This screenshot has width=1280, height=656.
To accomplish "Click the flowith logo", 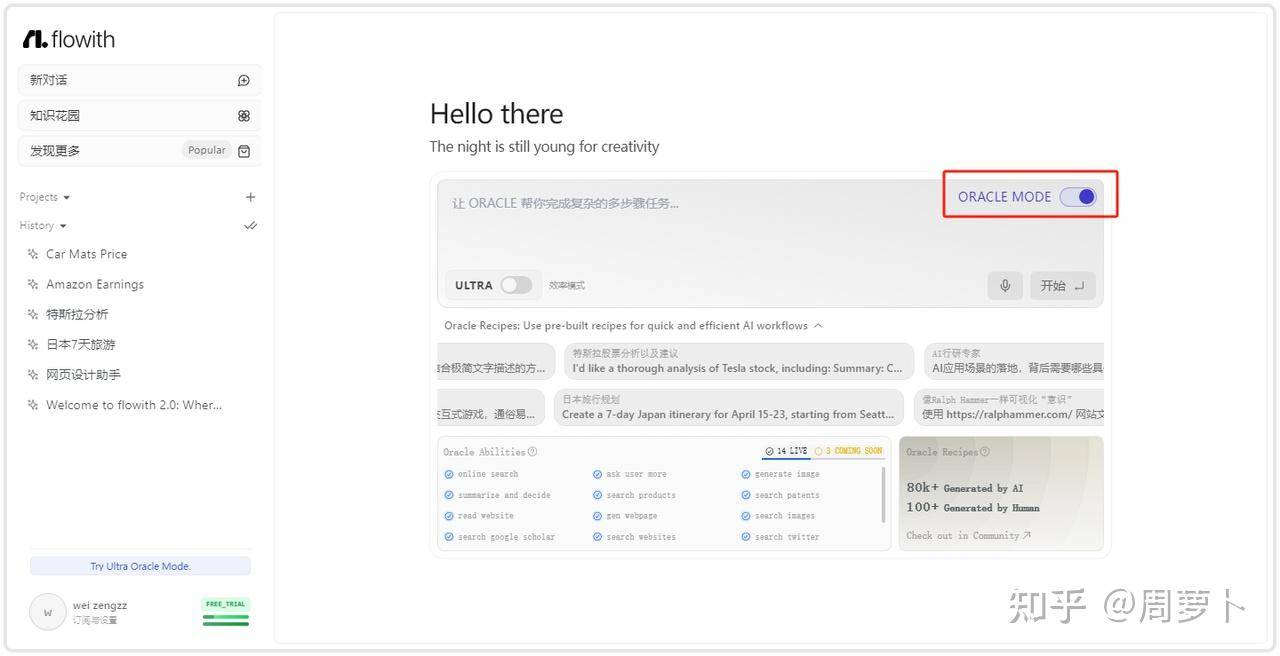I will (69, 39).
